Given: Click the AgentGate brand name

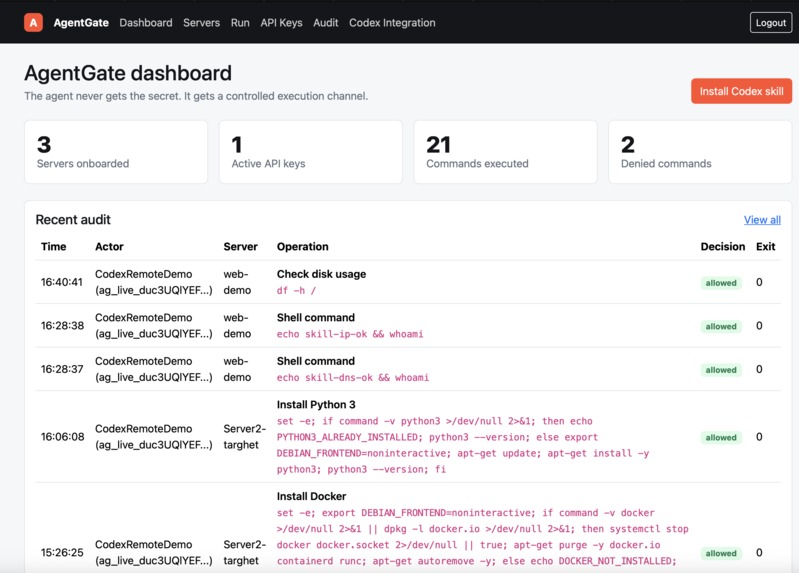Looking at the screenshot, I should pyautogui.click(x=81, y=23).
